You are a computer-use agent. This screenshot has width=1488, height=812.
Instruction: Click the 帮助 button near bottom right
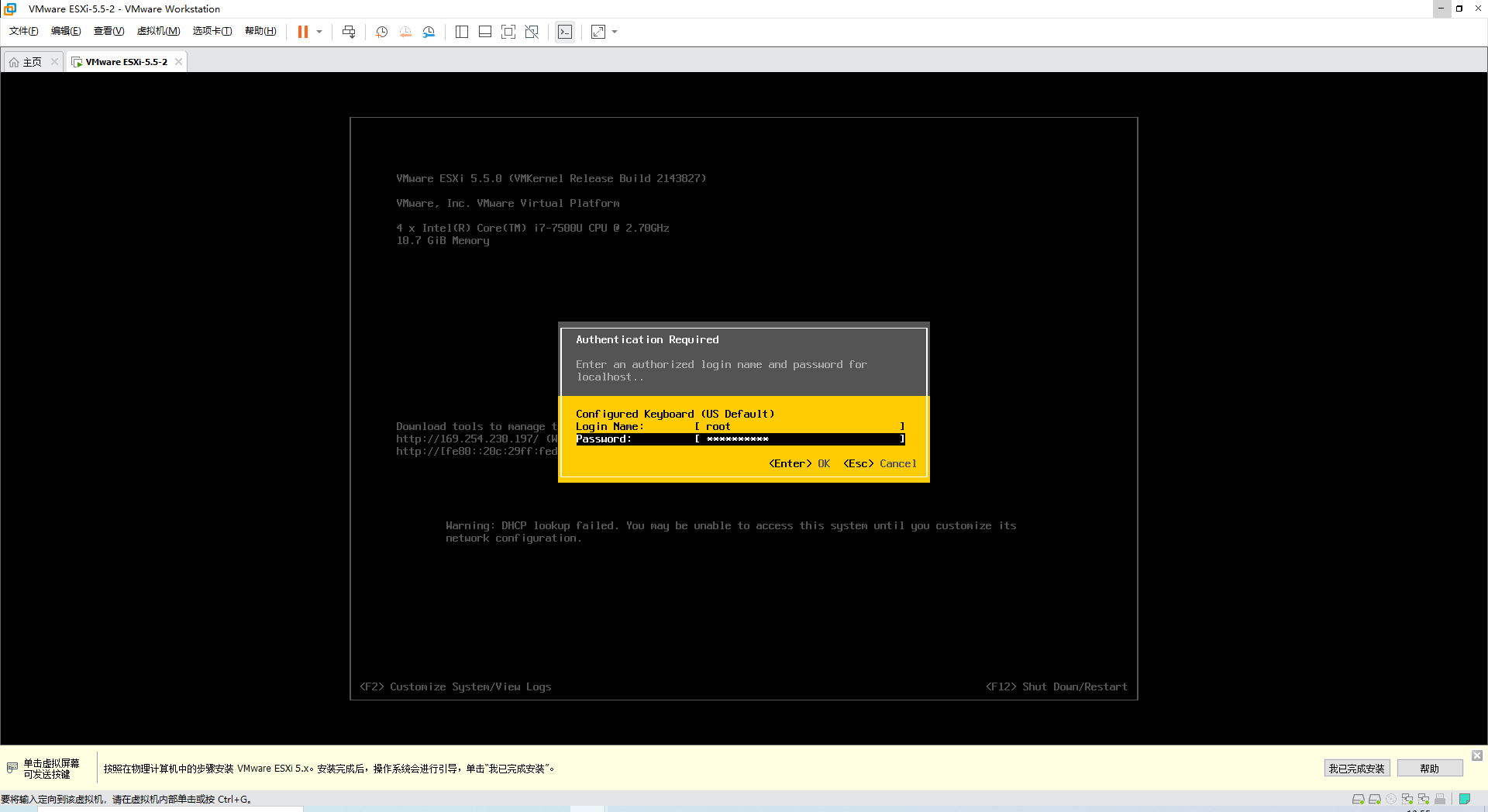tap(1430, 768)
